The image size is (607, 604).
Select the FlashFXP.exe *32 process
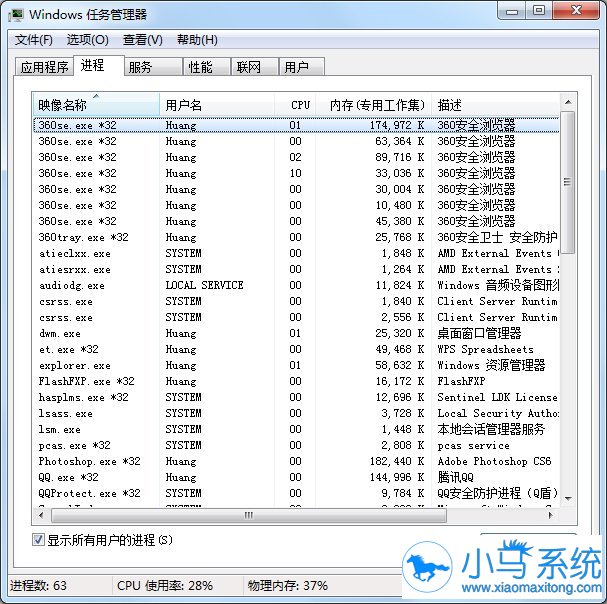point(296,381)
